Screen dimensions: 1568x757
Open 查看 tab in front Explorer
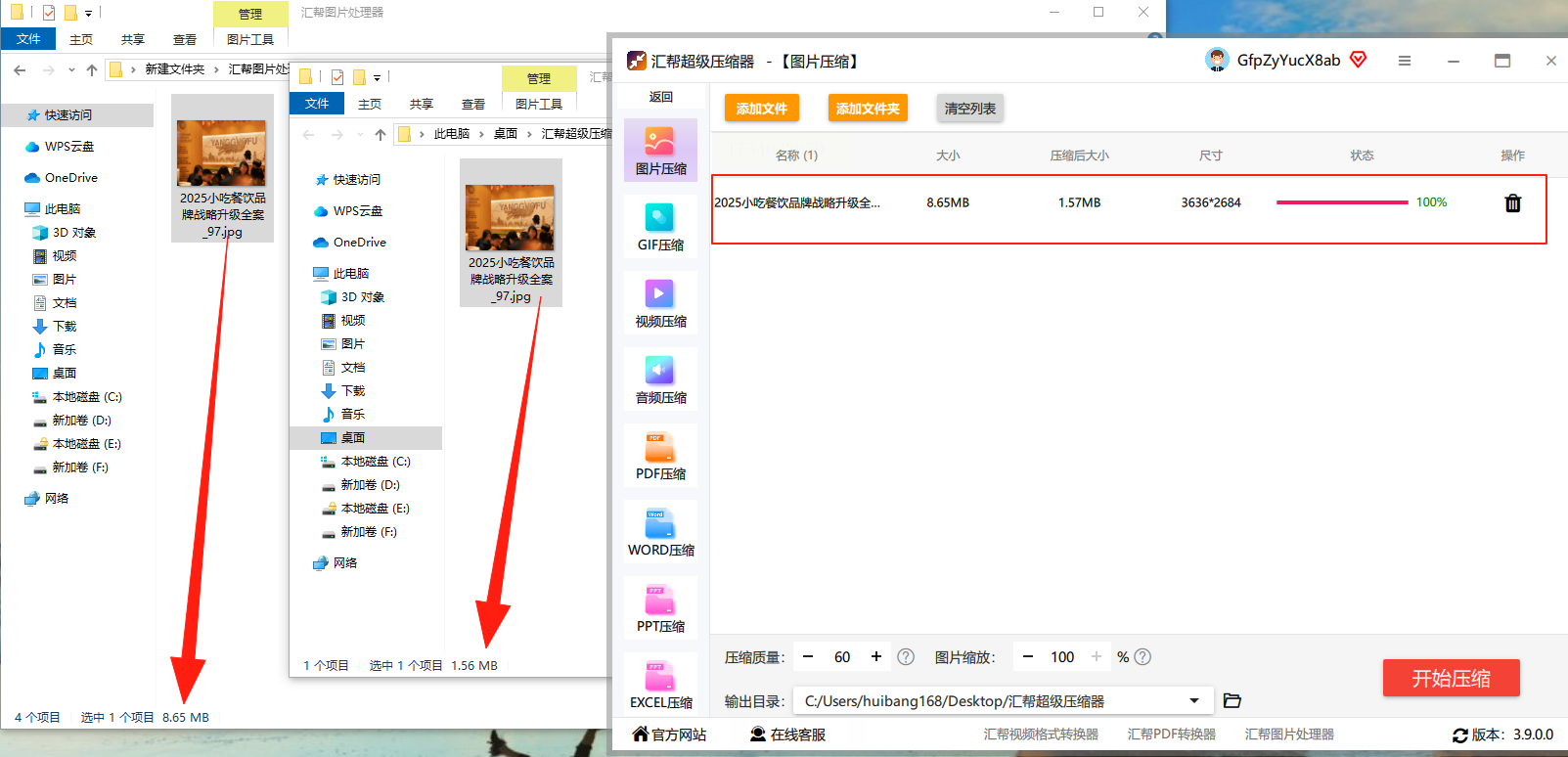(473, 104)
